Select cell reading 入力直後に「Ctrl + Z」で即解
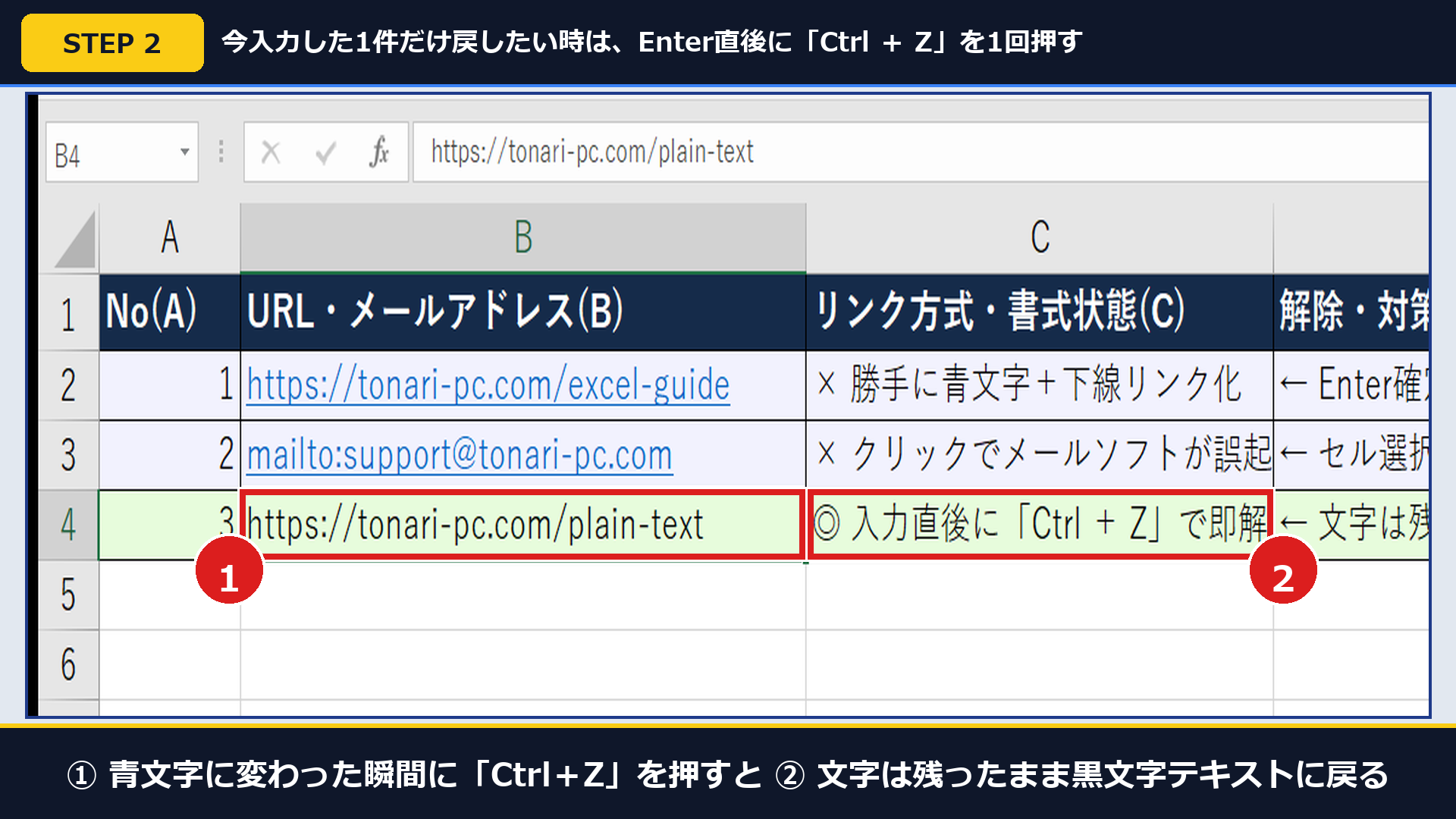The image size is (1456, 819). (x=1040, y=525)
